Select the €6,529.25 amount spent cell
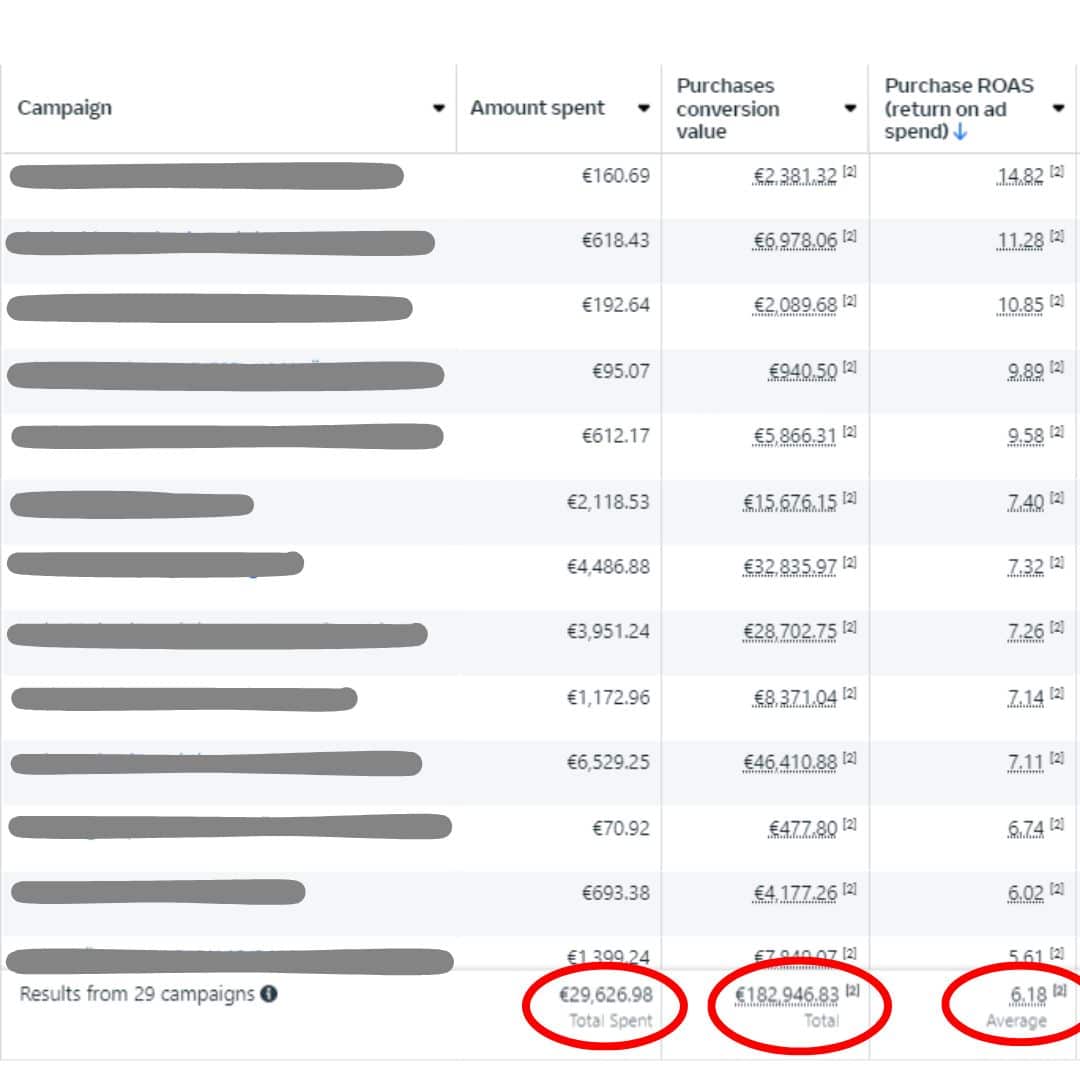1080x1080 pixels. pyautogui.click(x=608, y=762)
